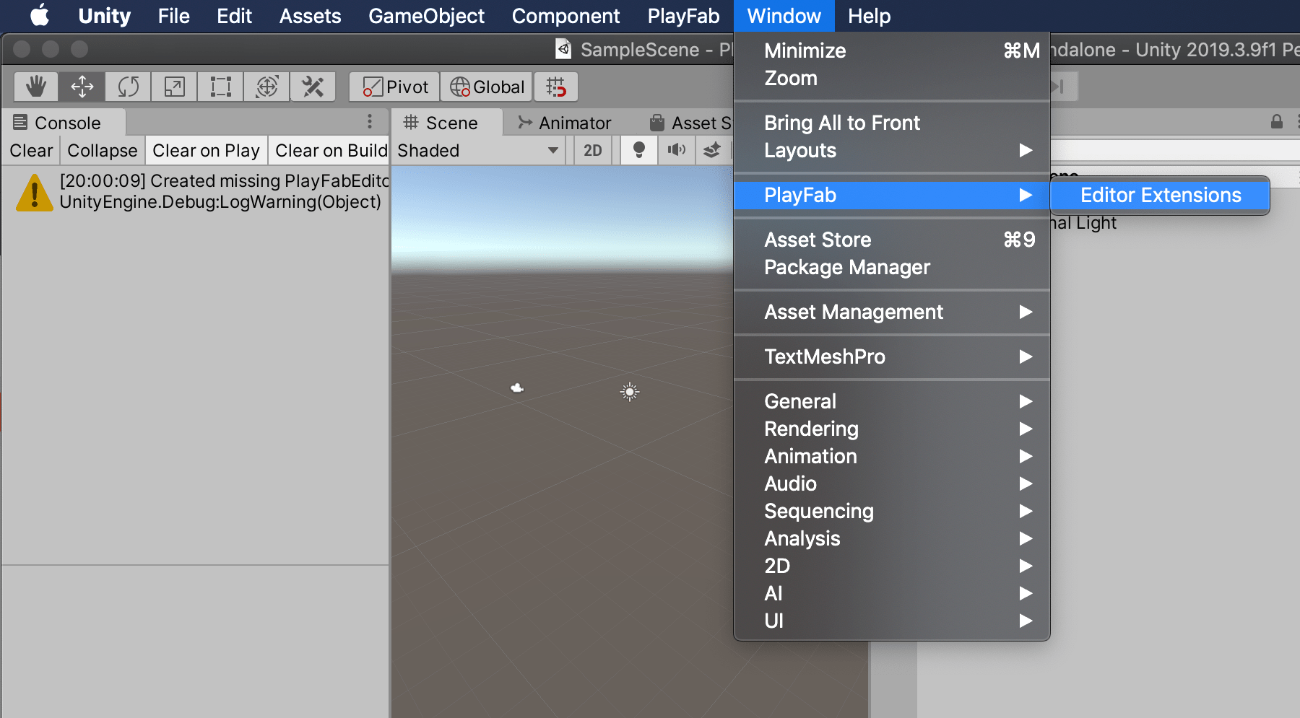
Task: Open the Apple menu
Action: (39, 16)
